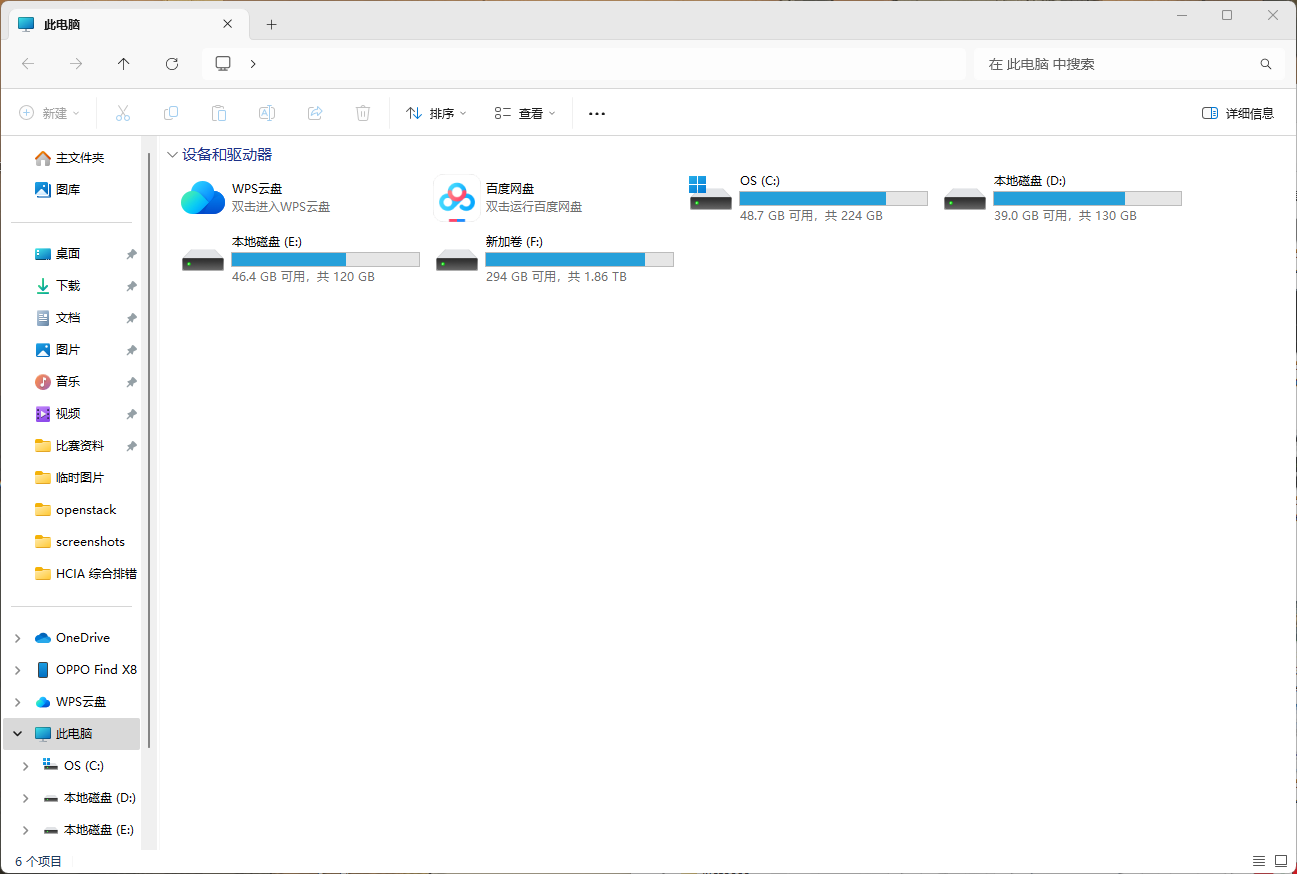Click the refresh button in navigation bar

pyautogui.click(x=172, y=64)
